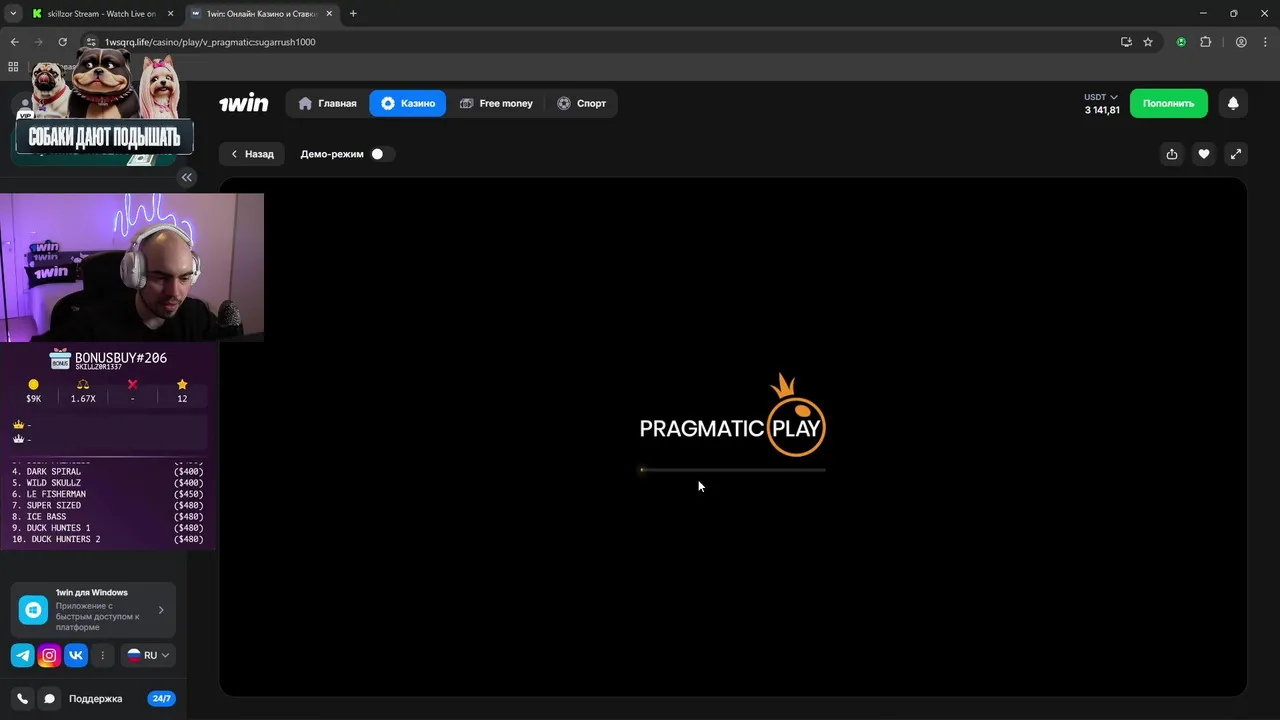
Task: Open Chrome's three-dot menu
Action: (x=1264, y=42)
